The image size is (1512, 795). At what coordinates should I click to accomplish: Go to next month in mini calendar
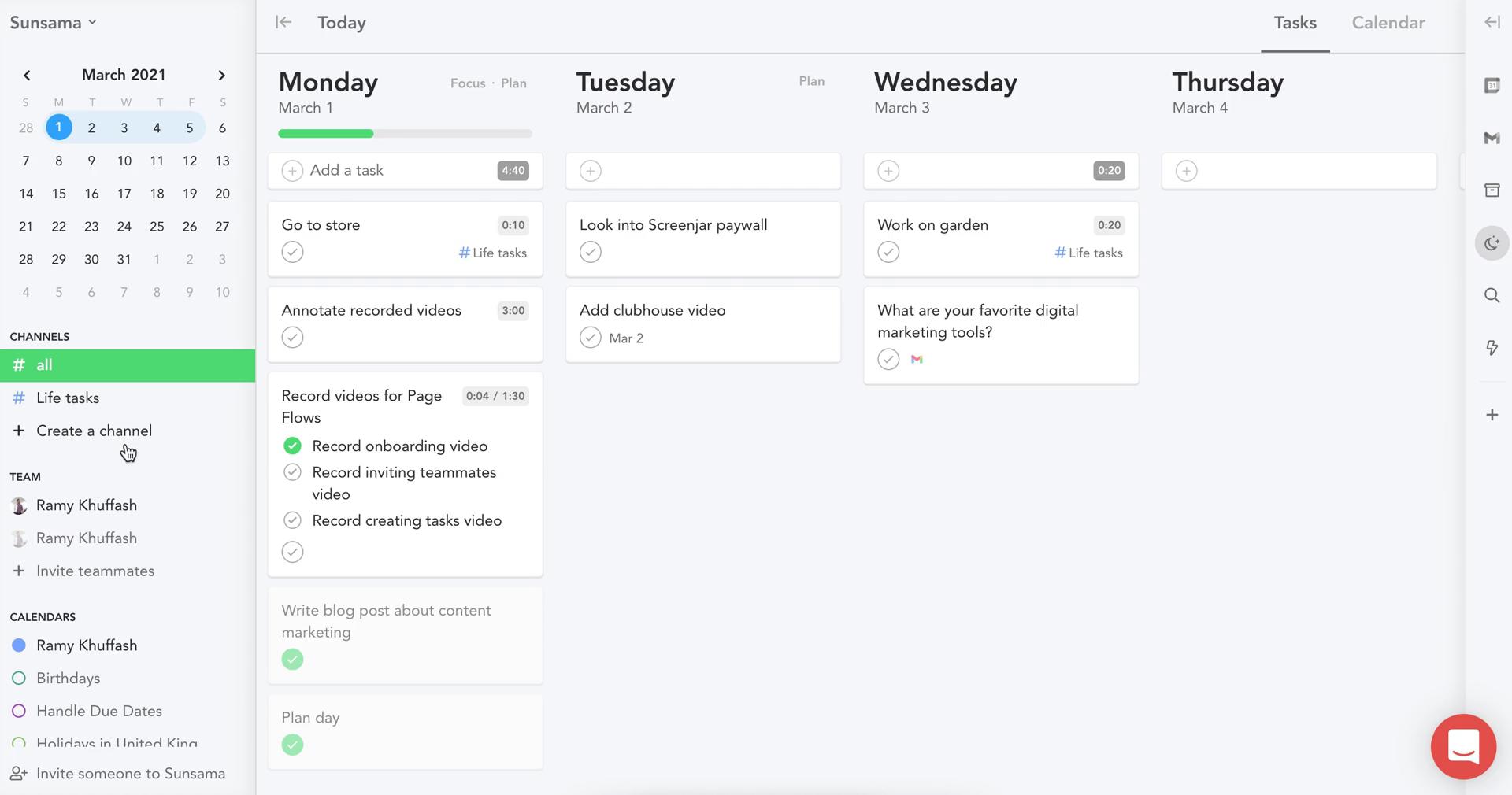click(x=221, y=76)
